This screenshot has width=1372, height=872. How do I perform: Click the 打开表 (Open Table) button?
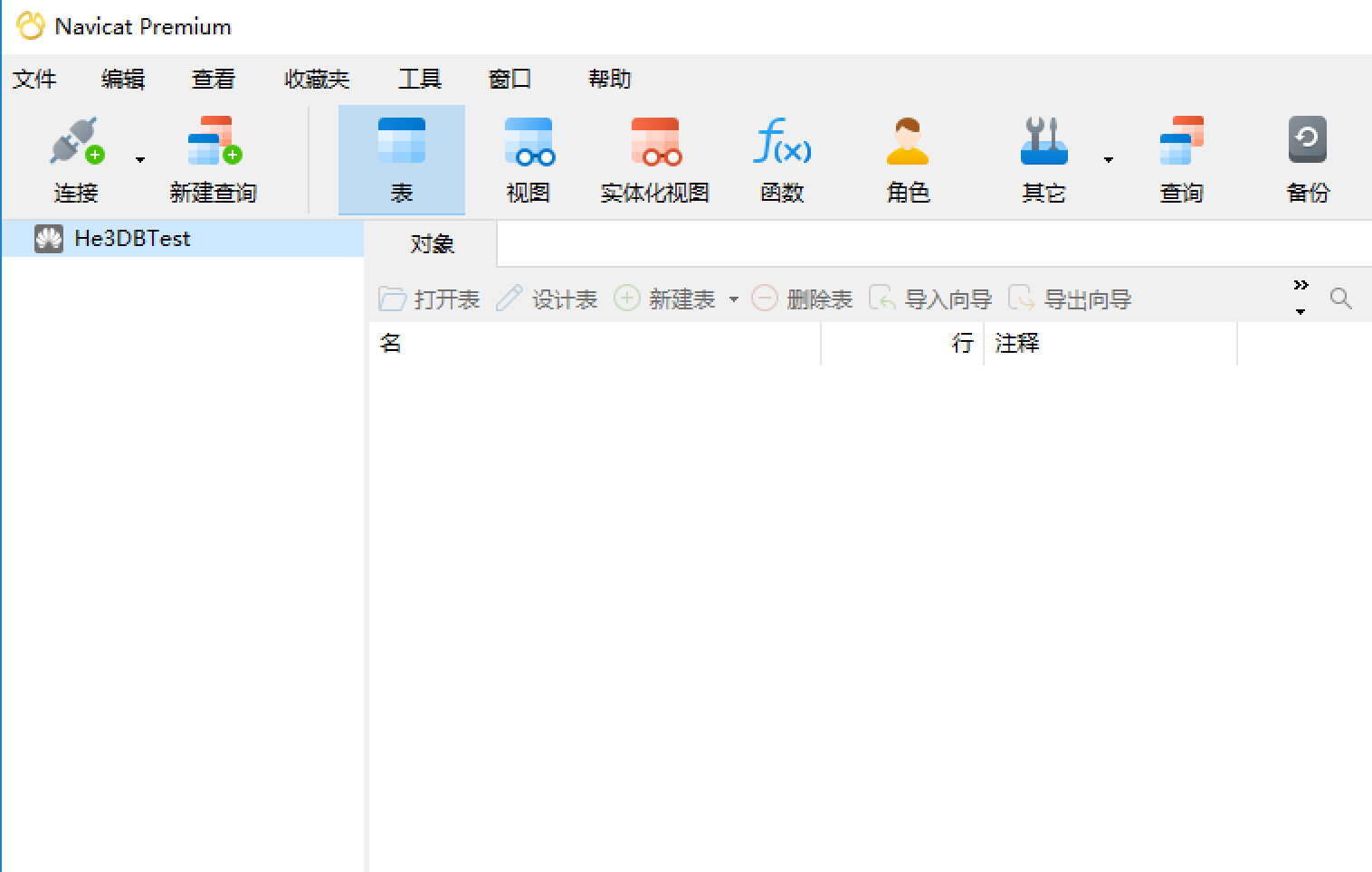coord(429,299)
